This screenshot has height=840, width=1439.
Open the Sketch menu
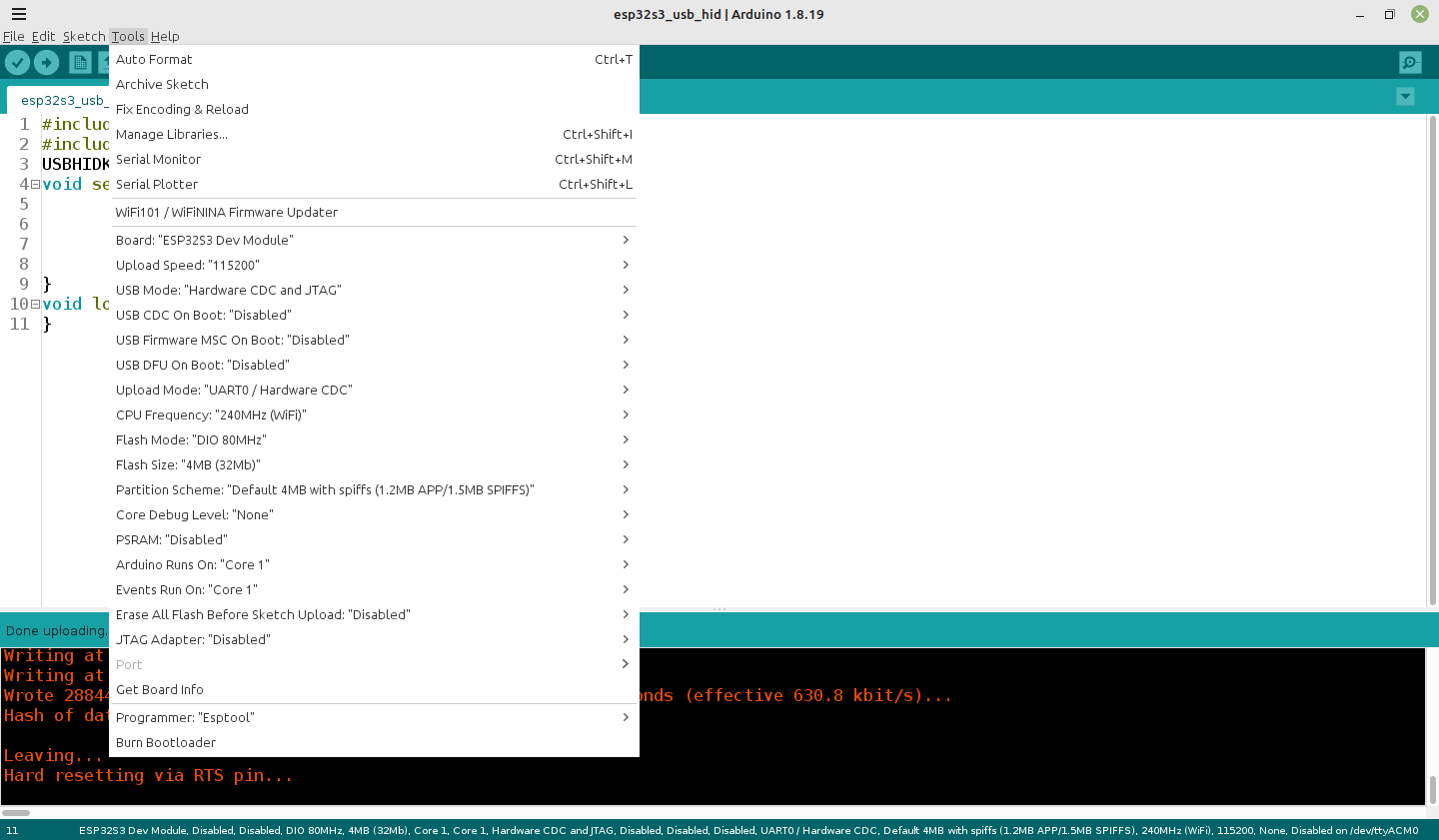pos(84,36)
